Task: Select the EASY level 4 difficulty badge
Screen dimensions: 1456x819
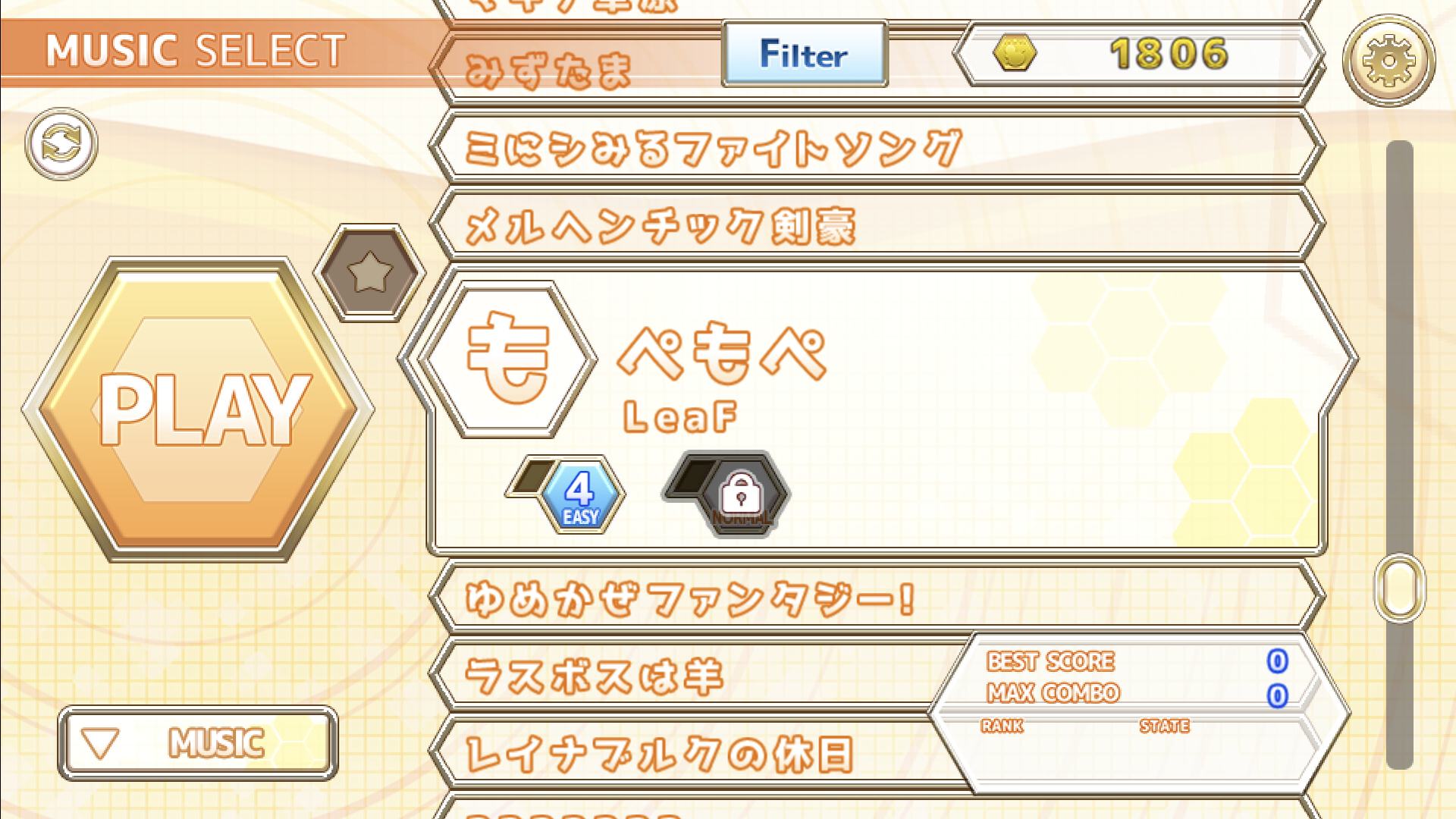Action: coord(580,496)
